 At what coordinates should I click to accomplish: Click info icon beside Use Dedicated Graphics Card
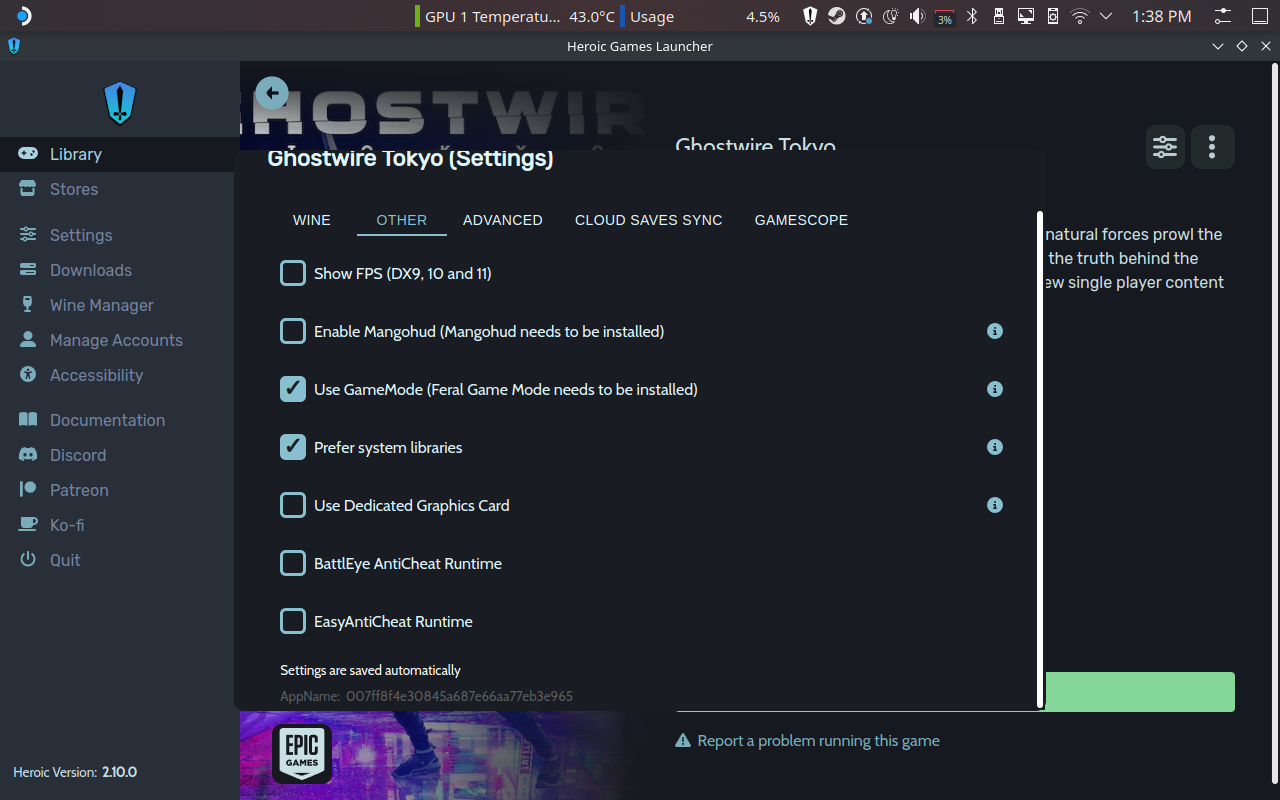995,505
